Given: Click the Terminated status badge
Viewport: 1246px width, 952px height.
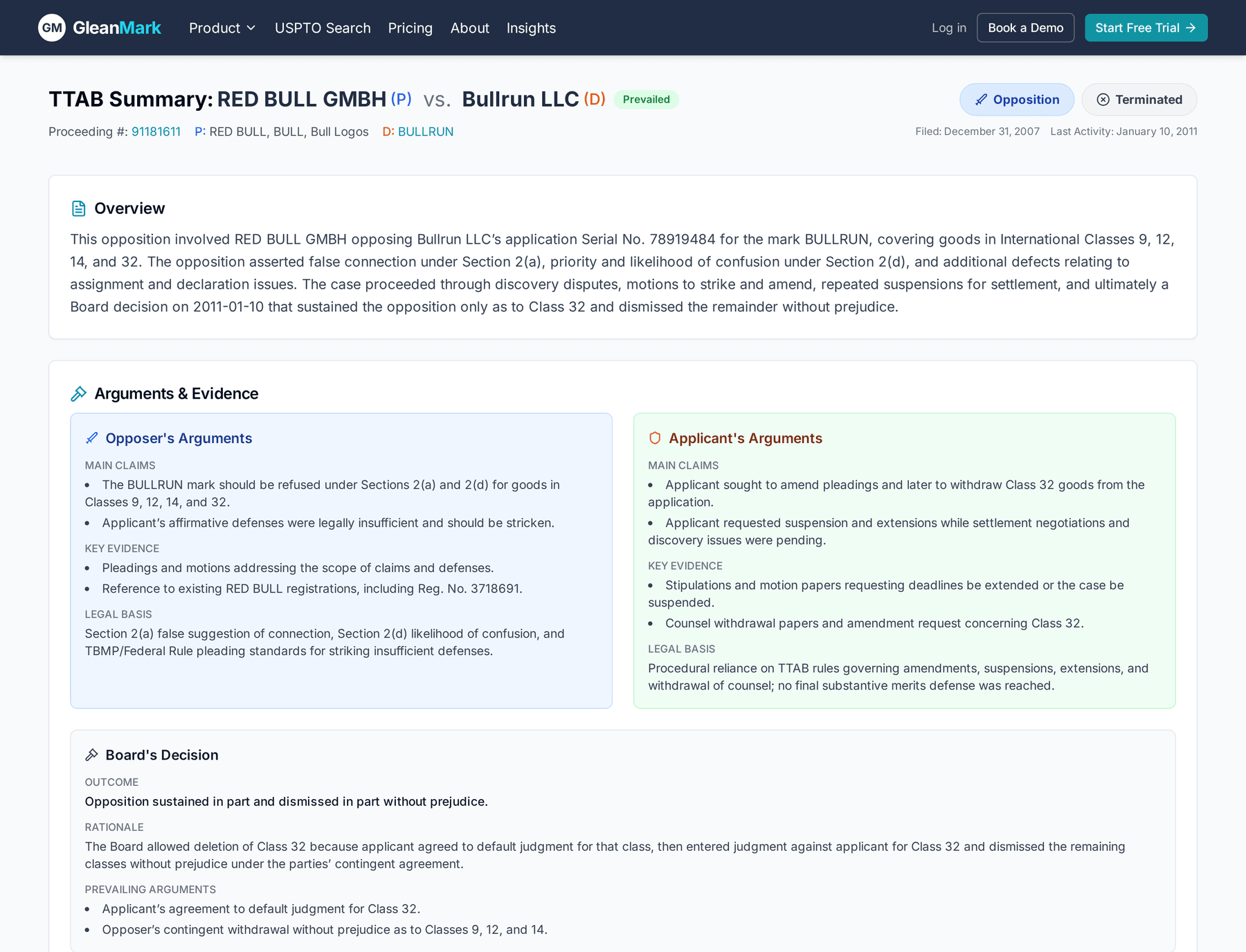Looking at the screenshot, I should click(x=1139, y=100).
